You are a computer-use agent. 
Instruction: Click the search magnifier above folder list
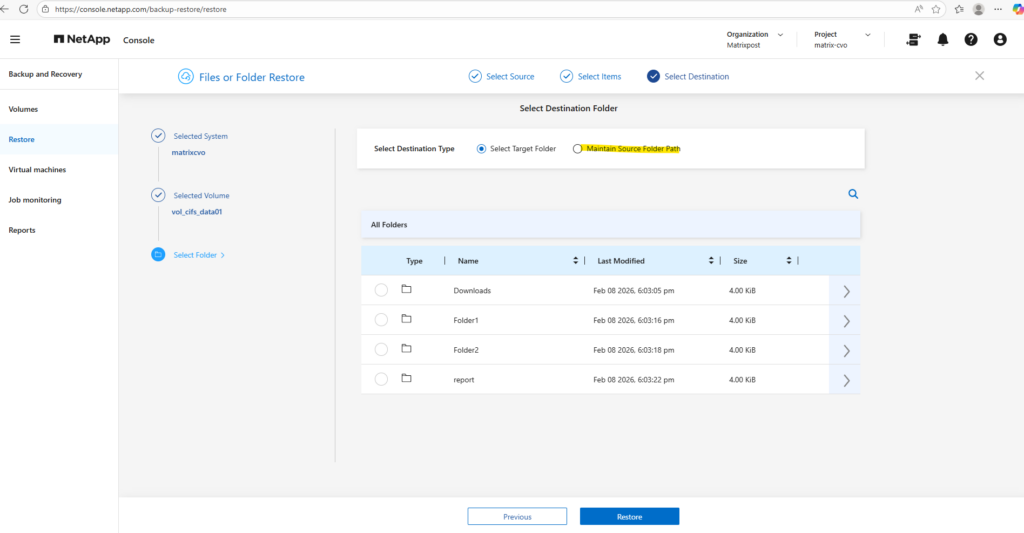[x=853, y=194]
